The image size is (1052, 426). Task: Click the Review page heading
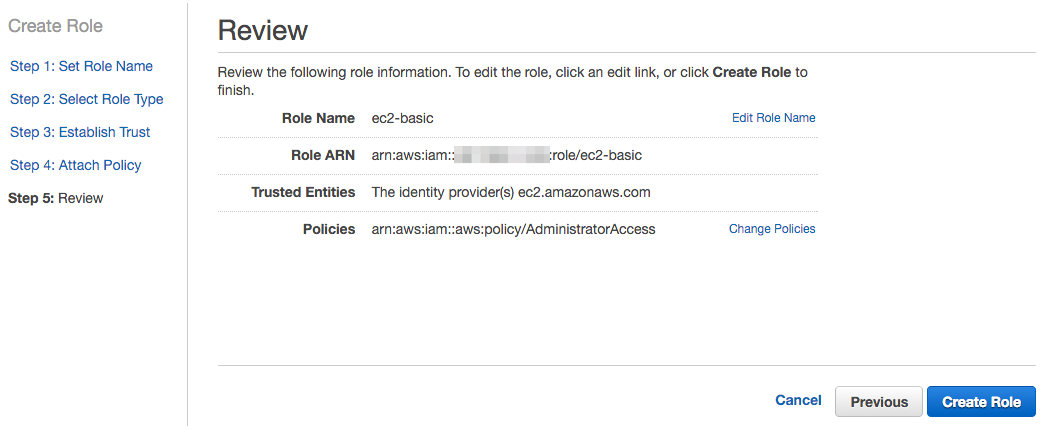click(x=263, y=31)
